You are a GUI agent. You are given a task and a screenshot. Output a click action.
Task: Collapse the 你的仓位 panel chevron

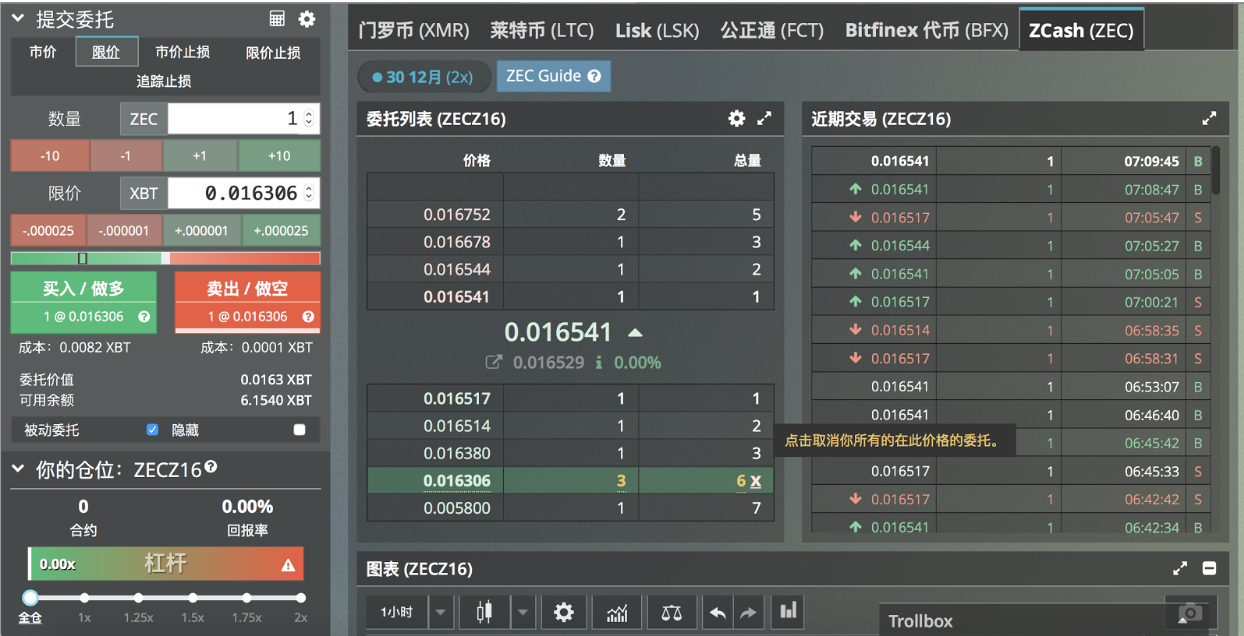point(18,468)
